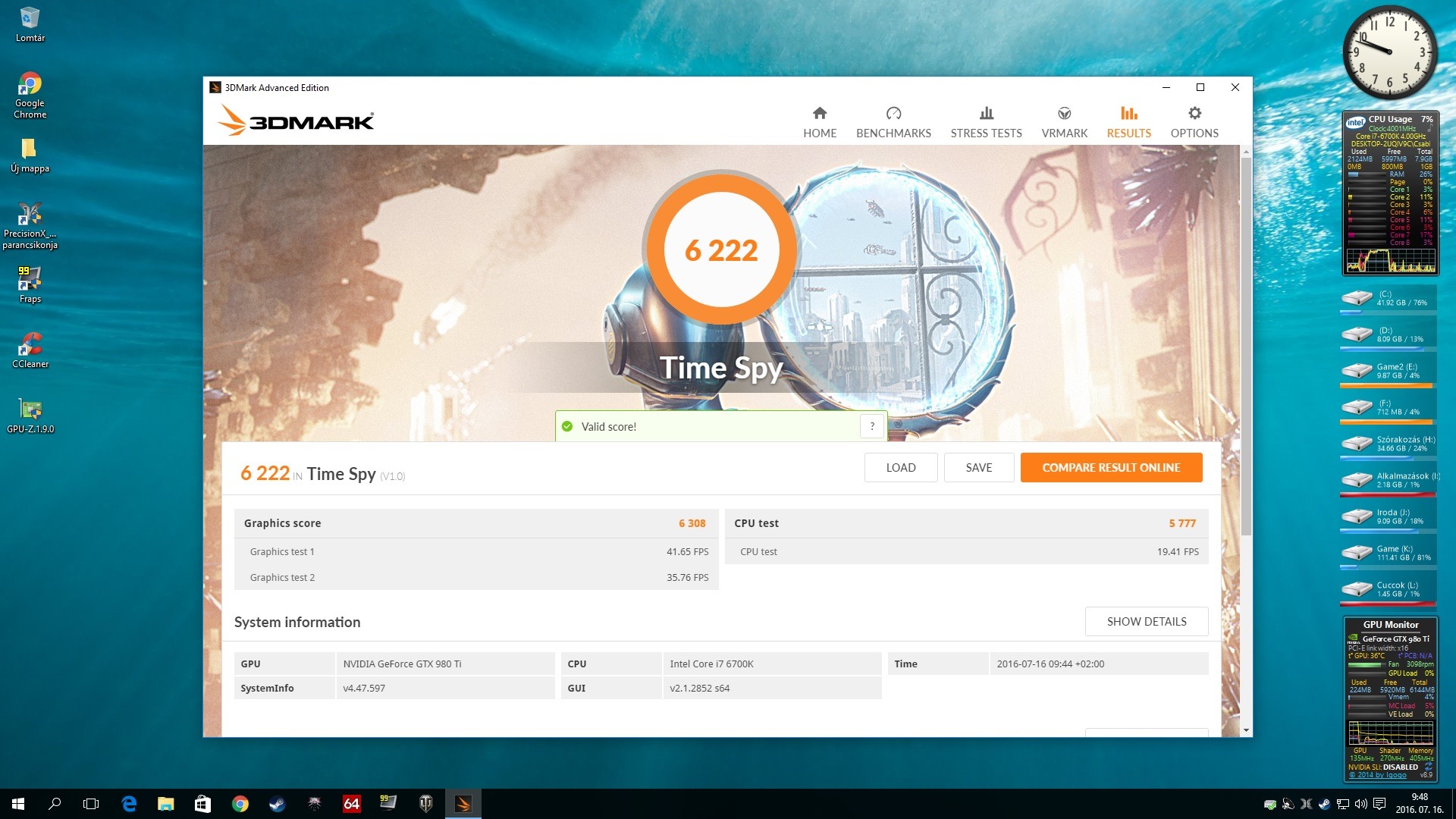Click the Graphics score value 6 308
The image size is (1456, 819).
click(692, 523)
